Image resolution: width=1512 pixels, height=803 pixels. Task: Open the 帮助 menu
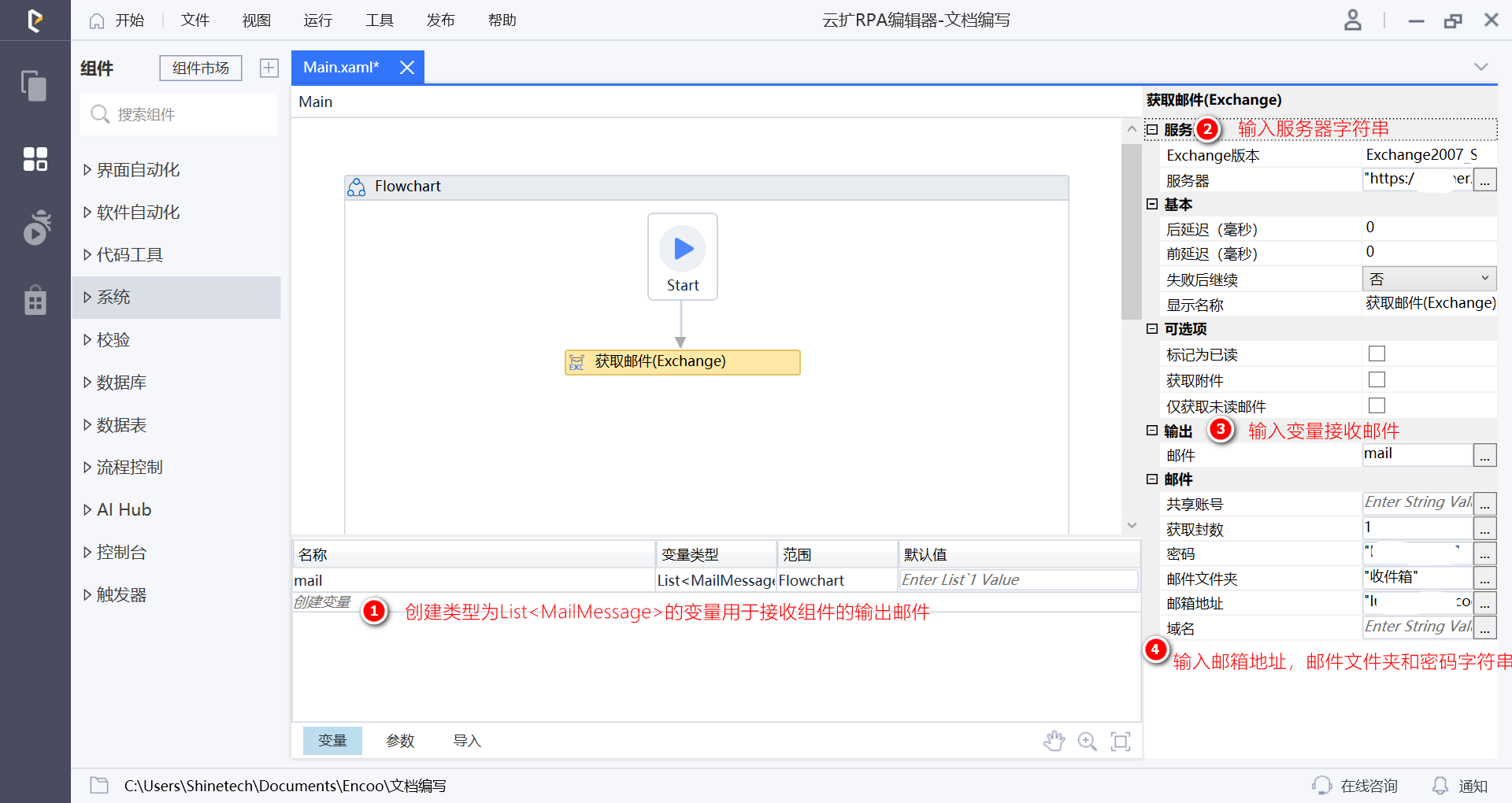[x=502, y=20]
